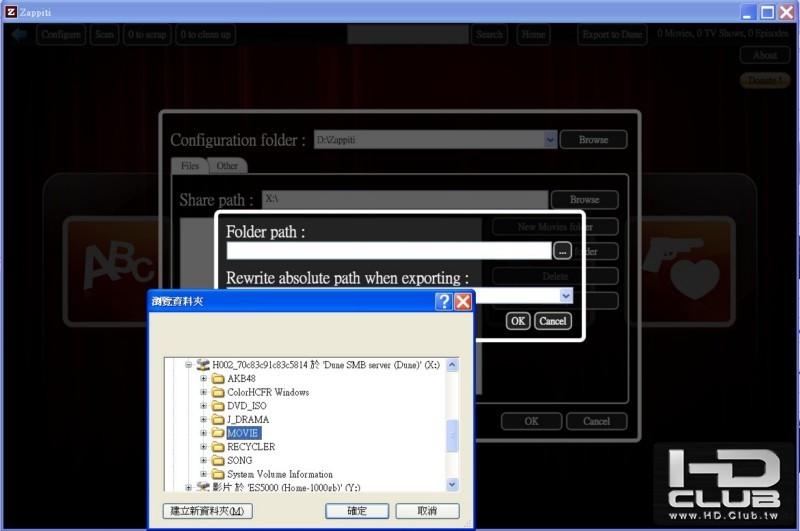The image size is (800, 531).
Task: Click the J_DRAMA folder icon
Action: click(218, 419)
